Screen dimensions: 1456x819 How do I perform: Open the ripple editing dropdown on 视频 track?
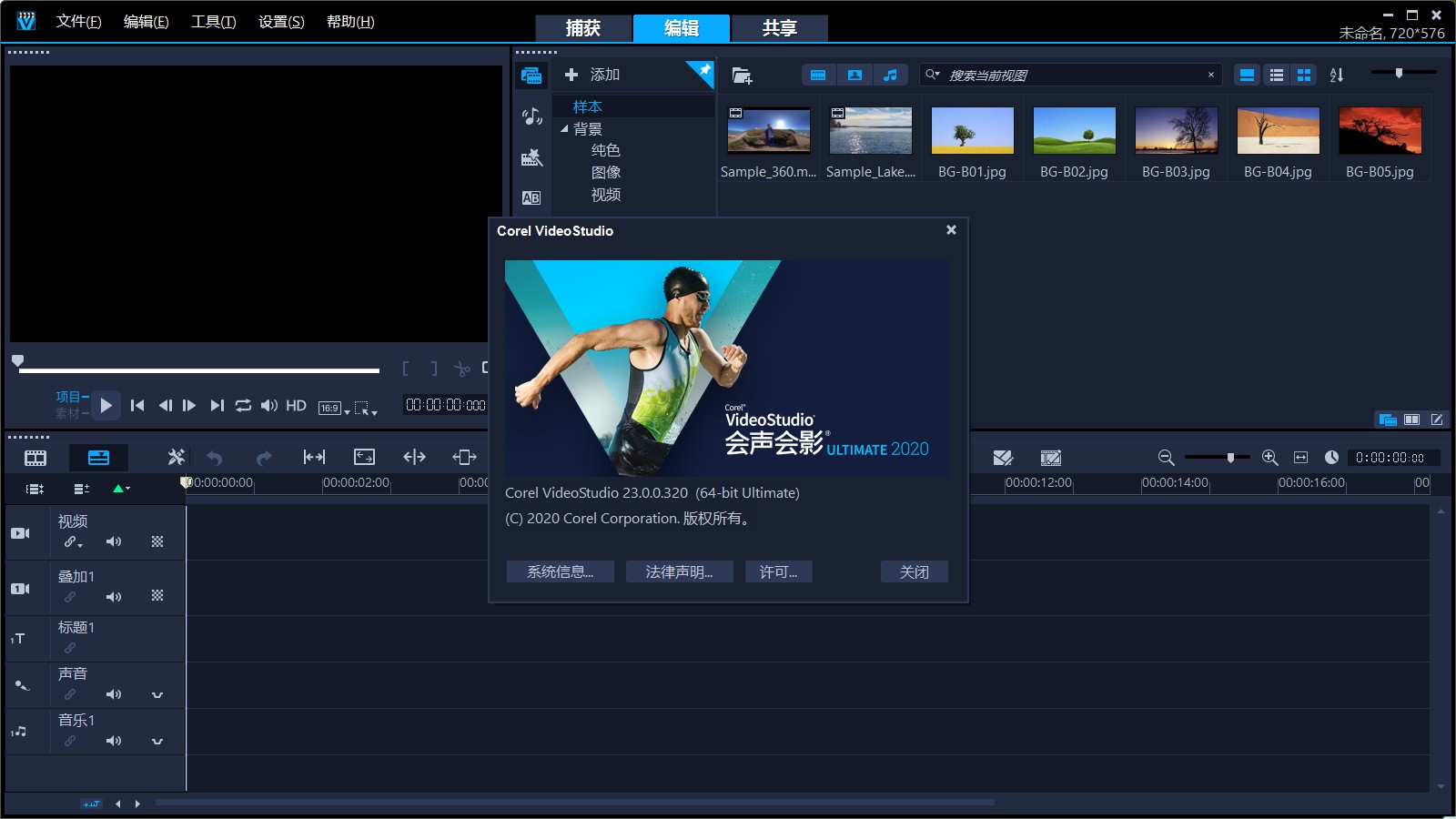tap(73, 542)
